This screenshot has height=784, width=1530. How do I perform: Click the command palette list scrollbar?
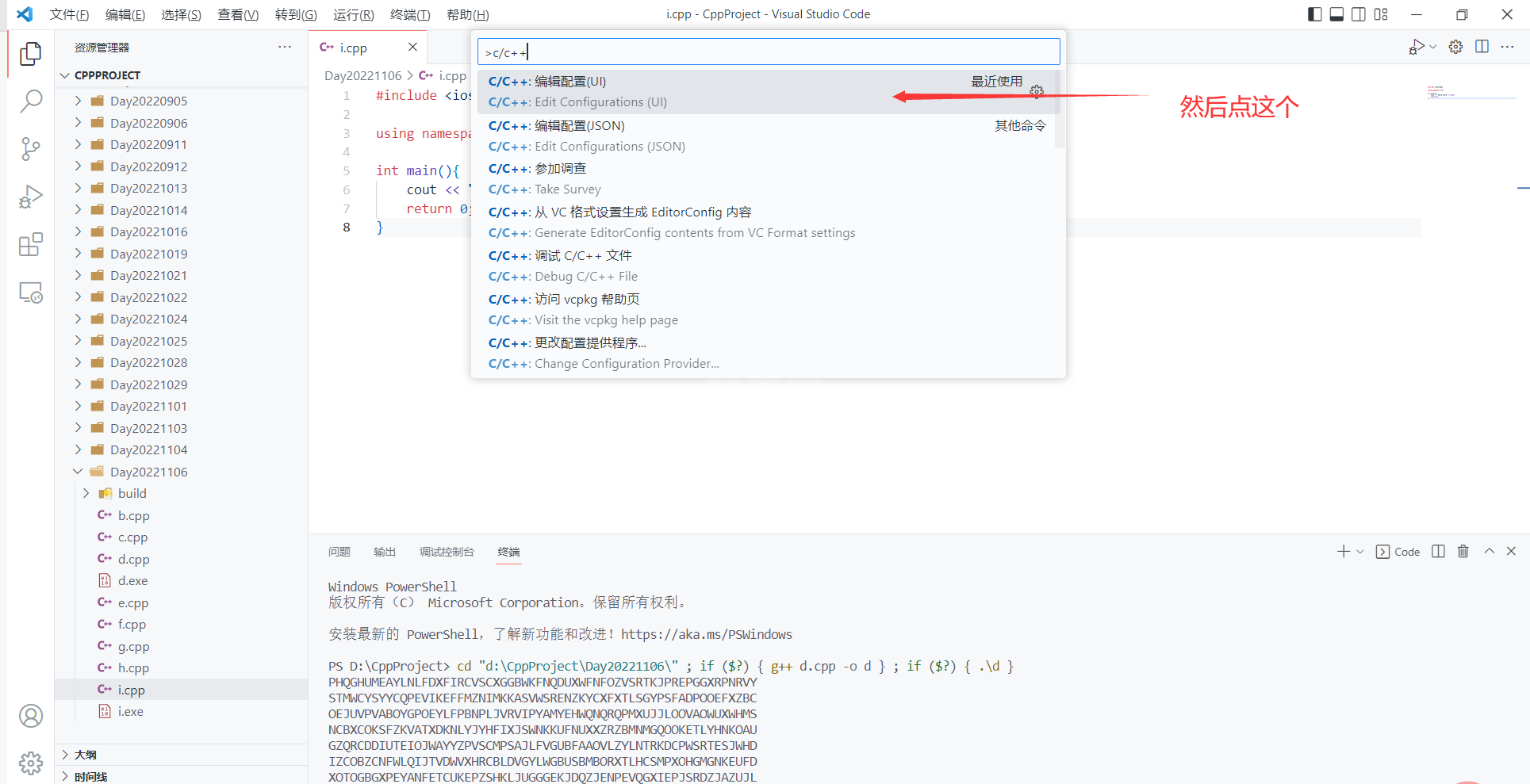tap(1060, 109)
